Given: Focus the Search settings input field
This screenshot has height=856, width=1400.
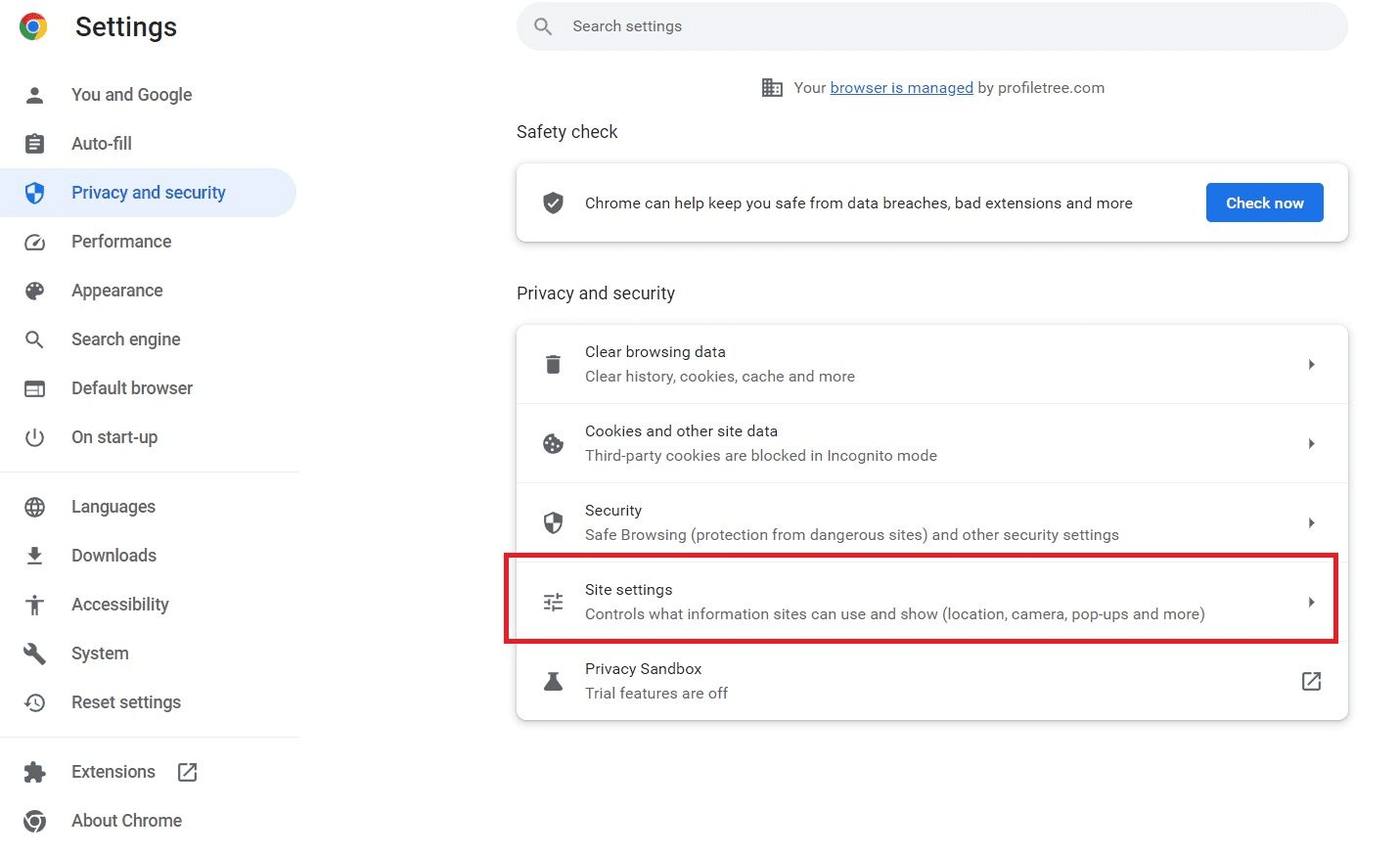Looking at the screenshot, I should tap(931, 26).
